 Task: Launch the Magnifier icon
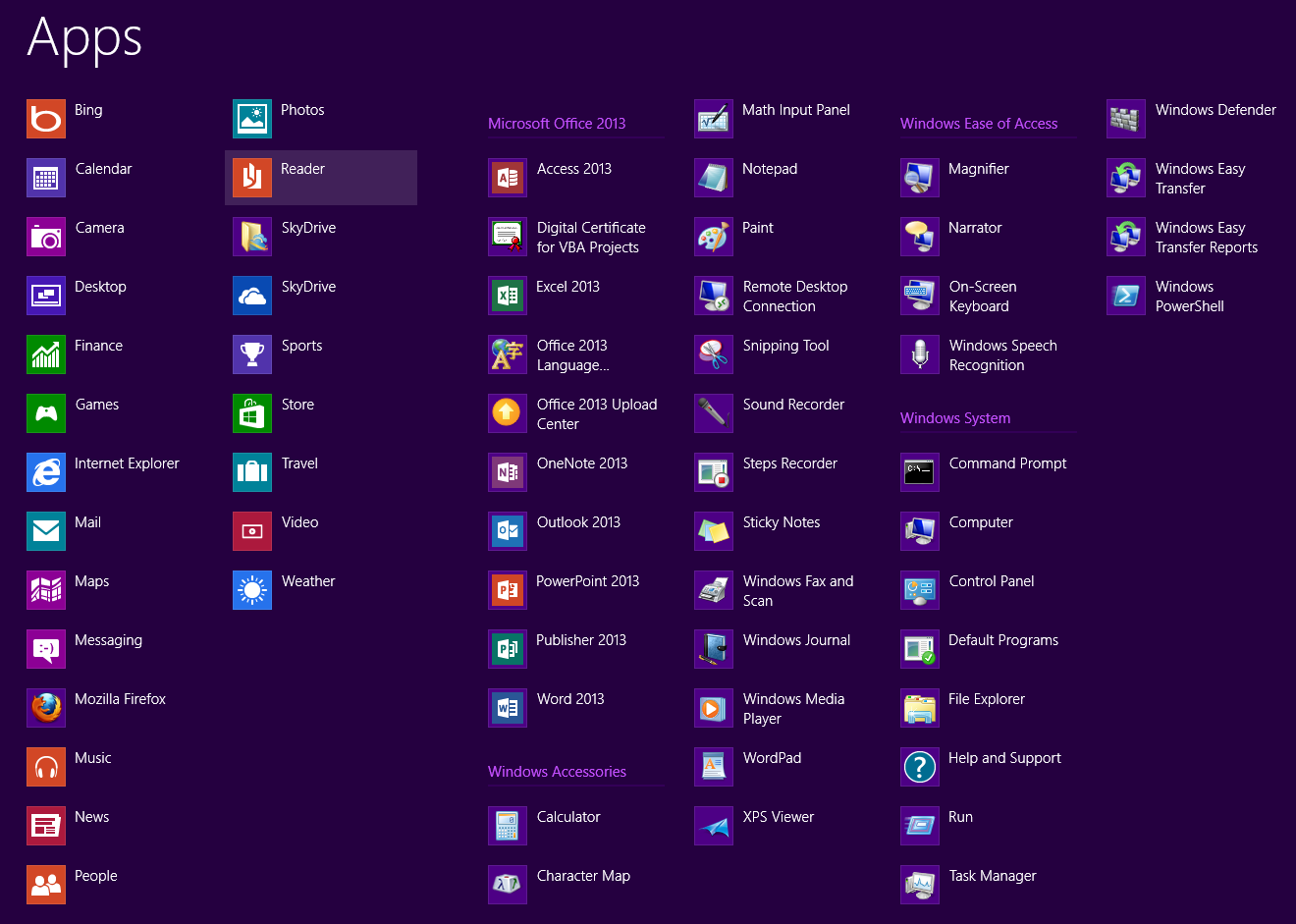tap(920, 178)
